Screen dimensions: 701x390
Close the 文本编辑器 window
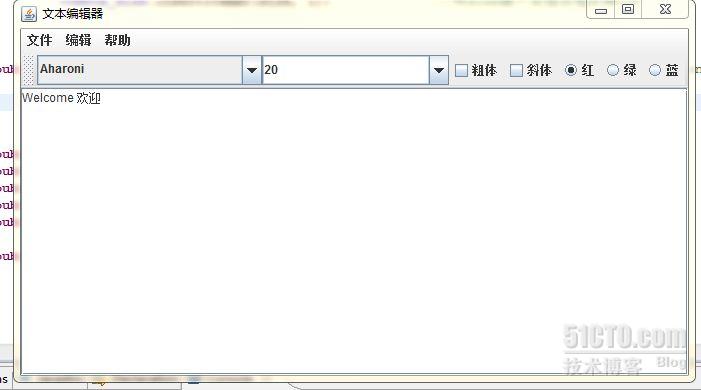point(665,9)
